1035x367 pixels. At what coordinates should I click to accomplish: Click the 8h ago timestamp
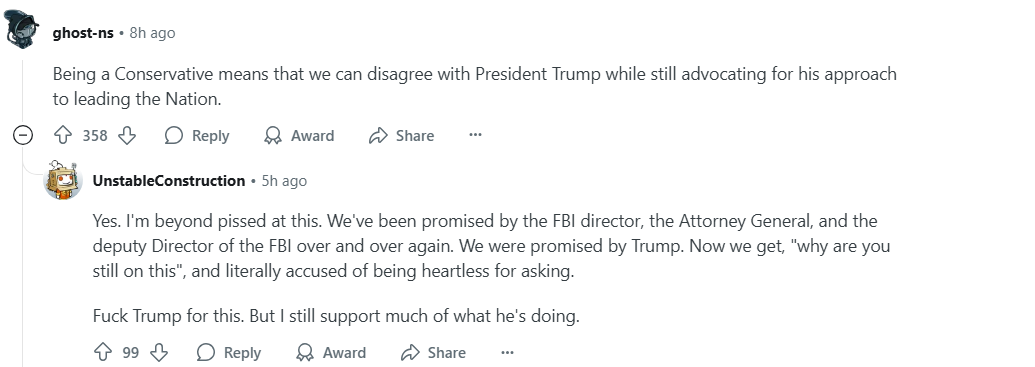tap(152, 32)
